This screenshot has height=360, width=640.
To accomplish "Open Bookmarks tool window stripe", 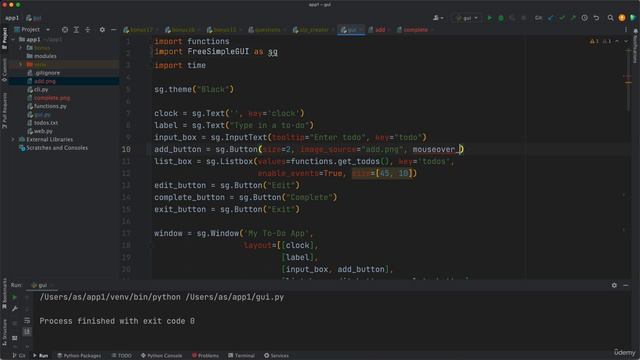I will pos(4,292).
